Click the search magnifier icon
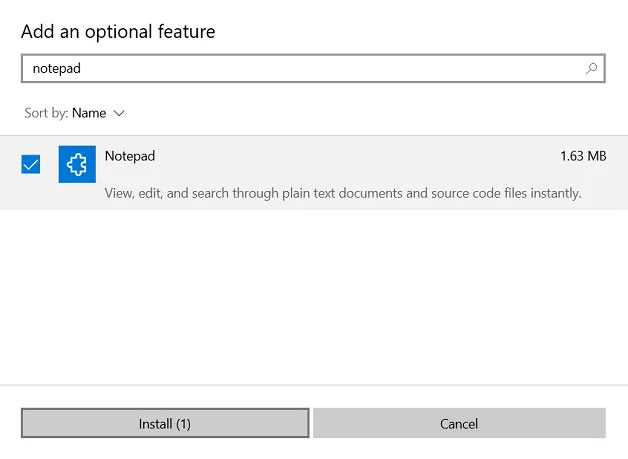 tap(591, 68)
